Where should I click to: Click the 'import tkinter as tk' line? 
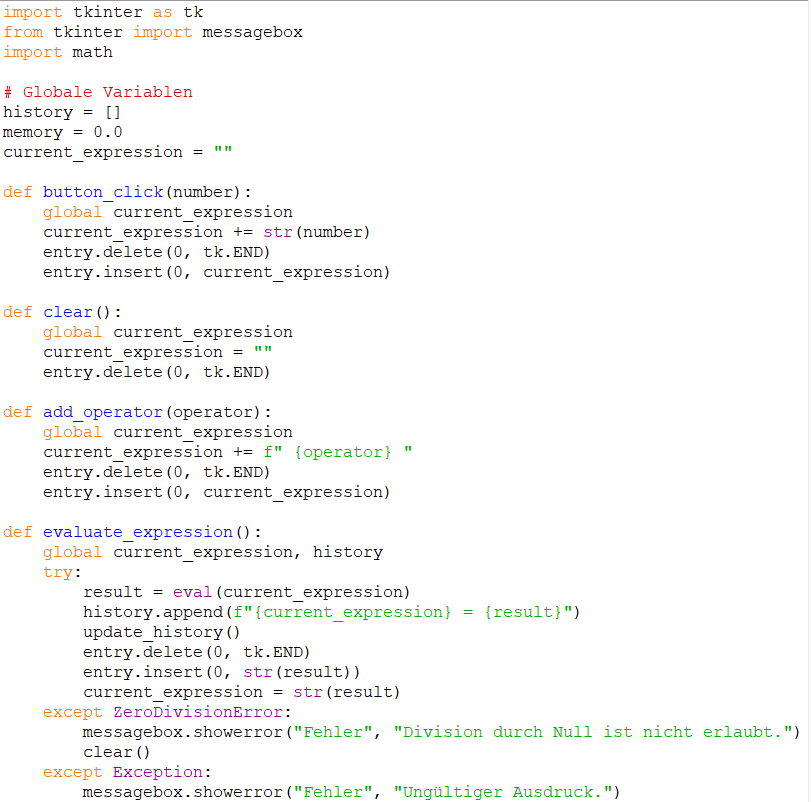pyautogui.click(x=103, y=12)
